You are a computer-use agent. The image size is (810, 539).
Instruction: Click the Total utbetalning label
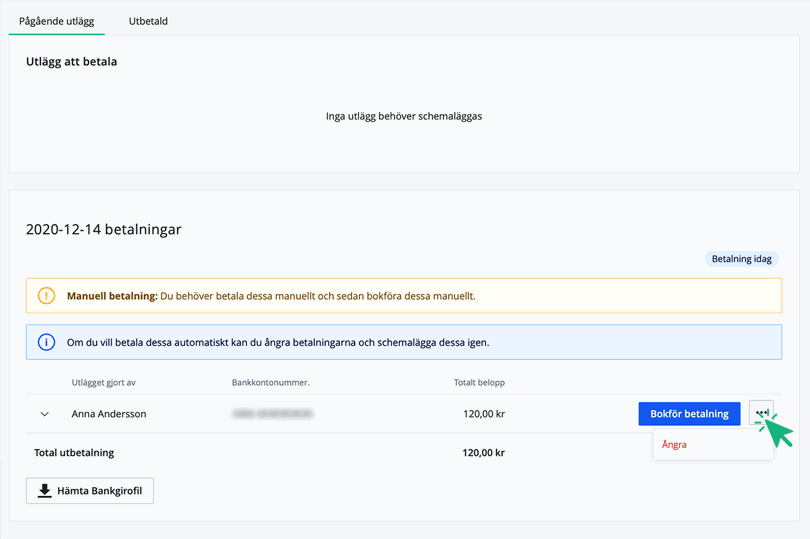click(74, 453)
